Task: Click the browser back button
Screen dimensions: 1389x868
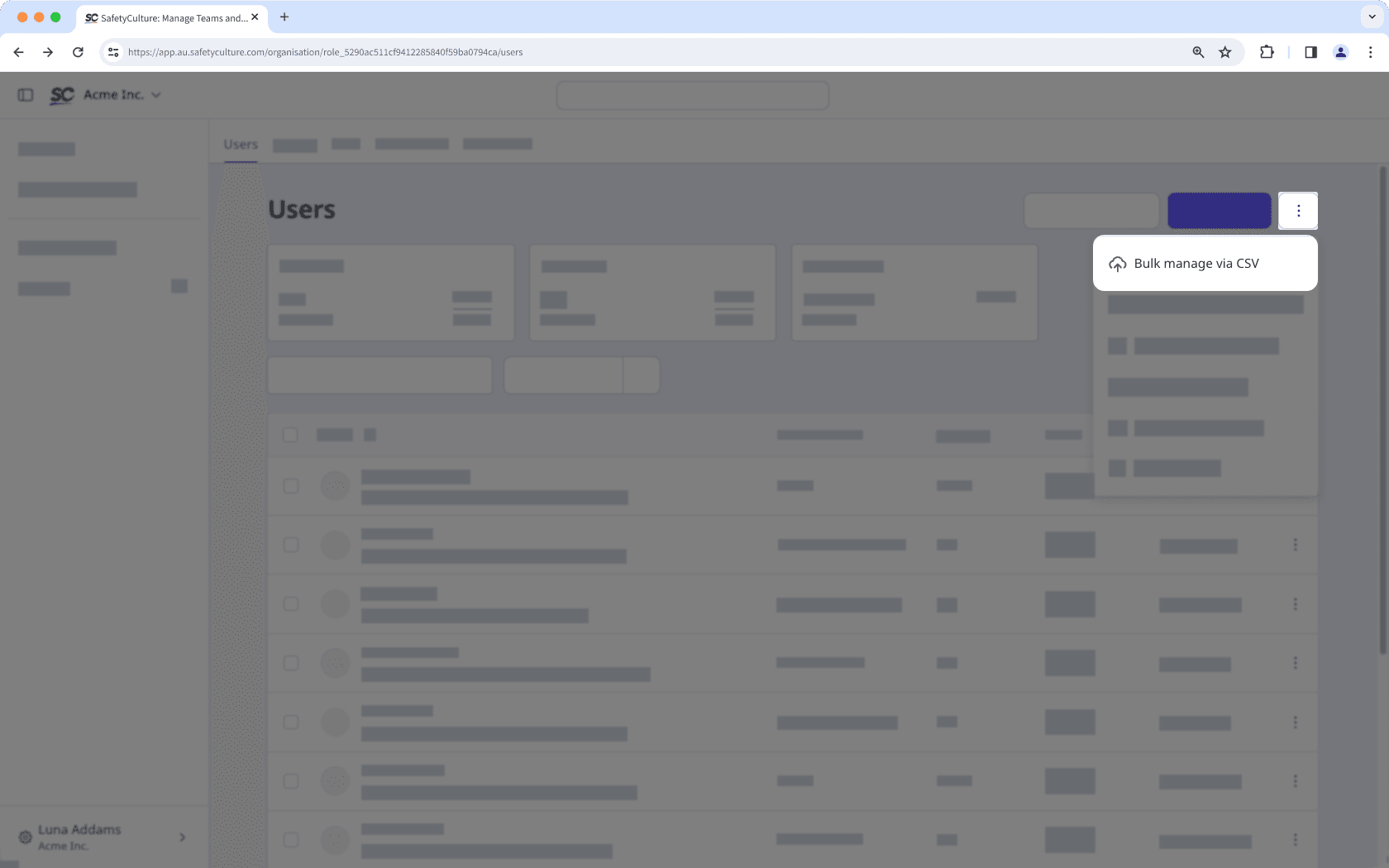Action: [18, 52]
